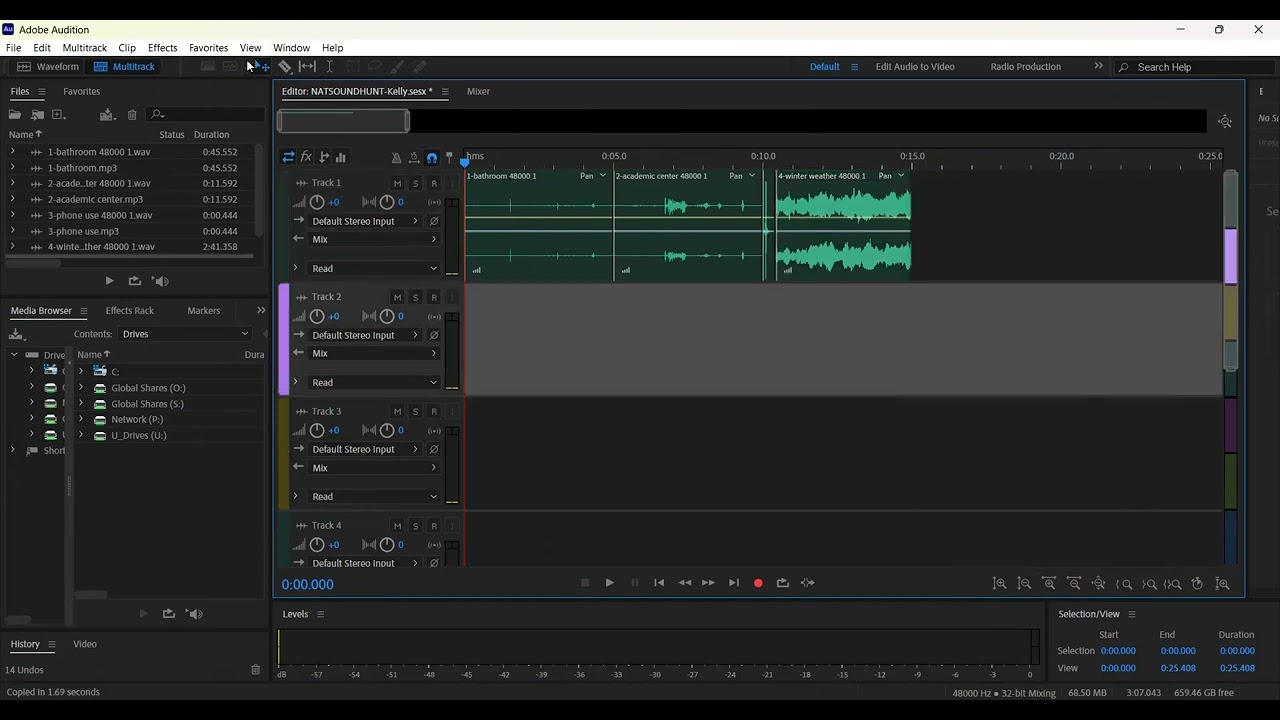Image resolution: width=1280 pixels, height=720 pixels.
Task: Open Track 3 Mix output dropdown
Action: coord(374,468)
